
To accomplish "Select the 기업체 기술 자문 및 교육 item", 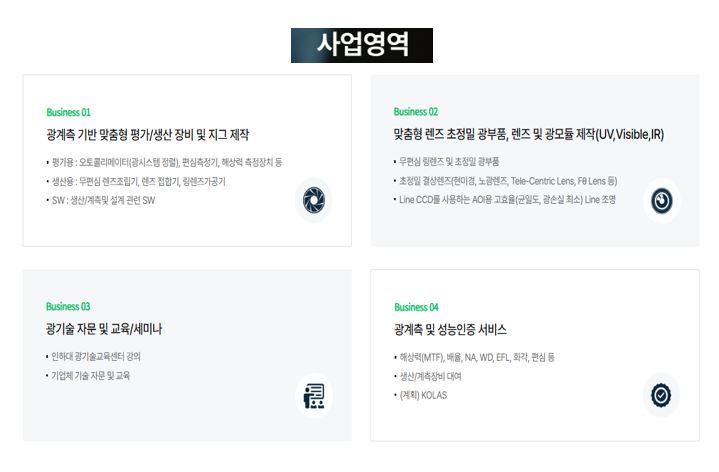I will click(88, 376).
